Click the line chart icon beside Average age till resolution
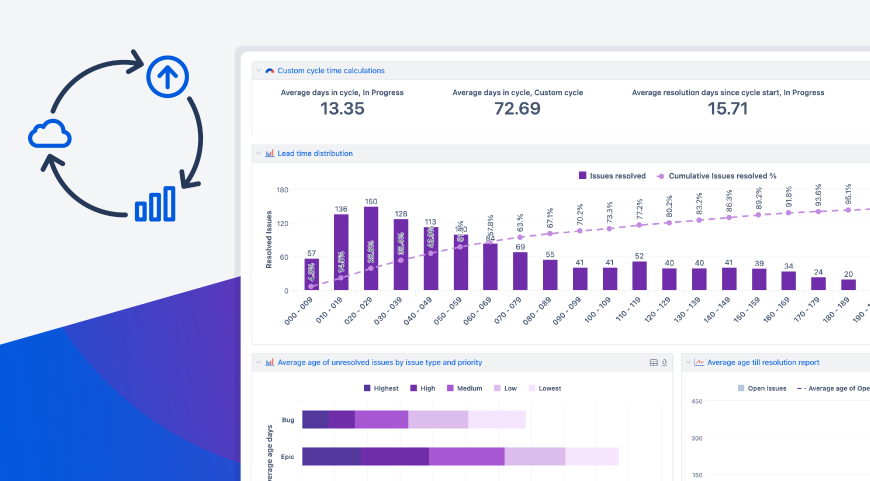The image size is (870, 481). click(699, 362)
